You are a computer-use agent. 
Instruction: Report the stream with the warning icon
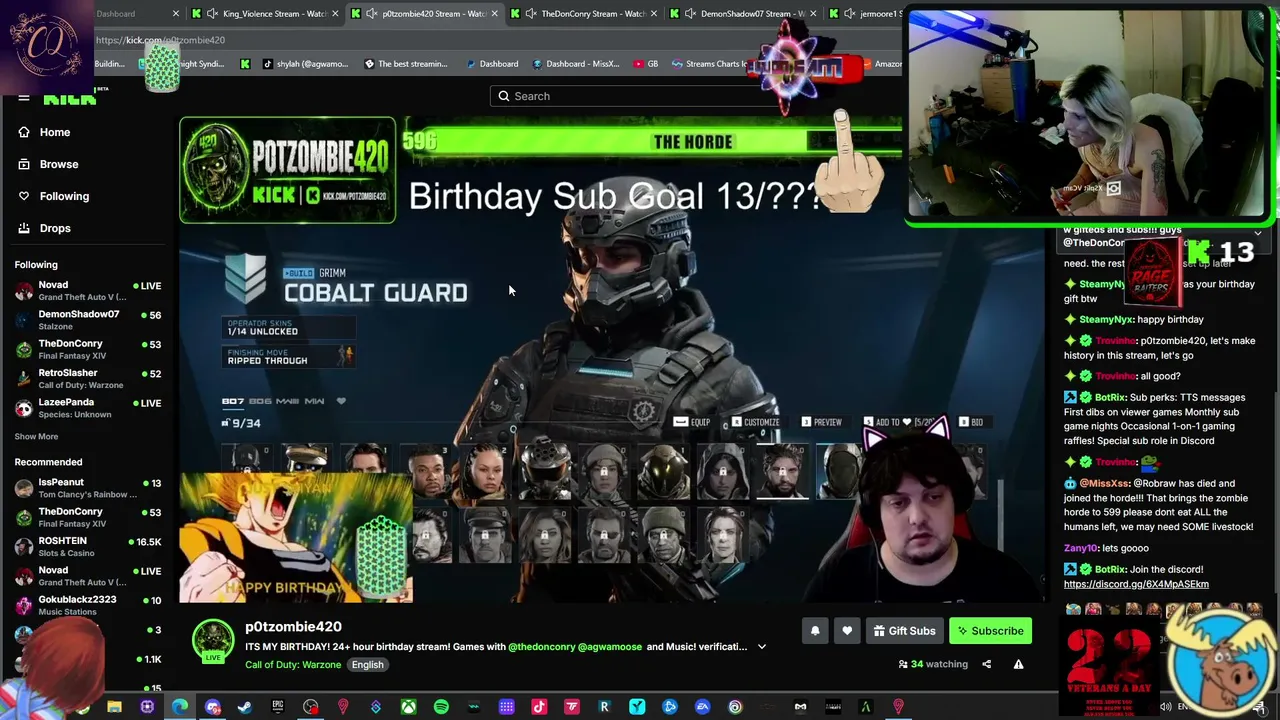1018,664
